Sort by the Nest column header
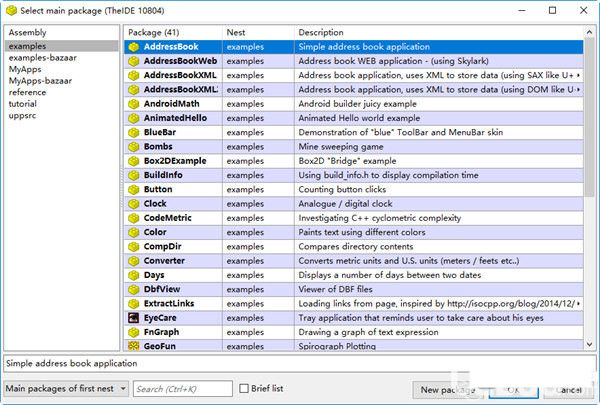The height and width of the screenshot is (405, 600). 258,33
